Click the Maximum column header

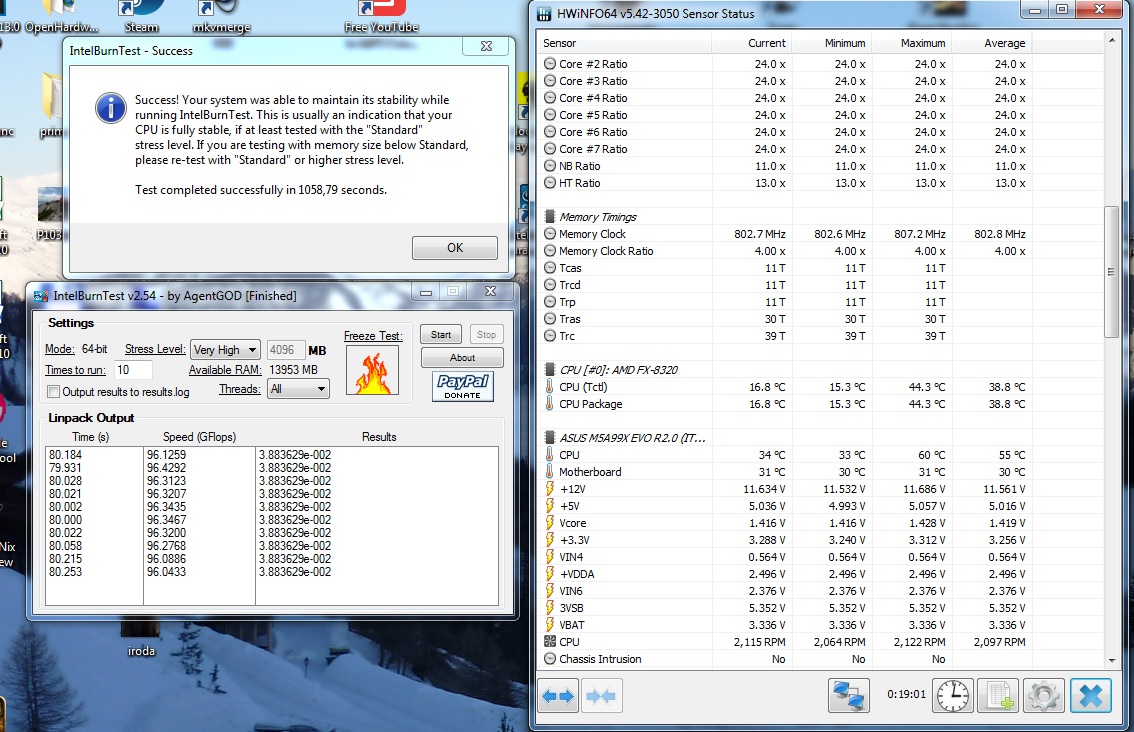pyautogui.click(x=911, y=43)
